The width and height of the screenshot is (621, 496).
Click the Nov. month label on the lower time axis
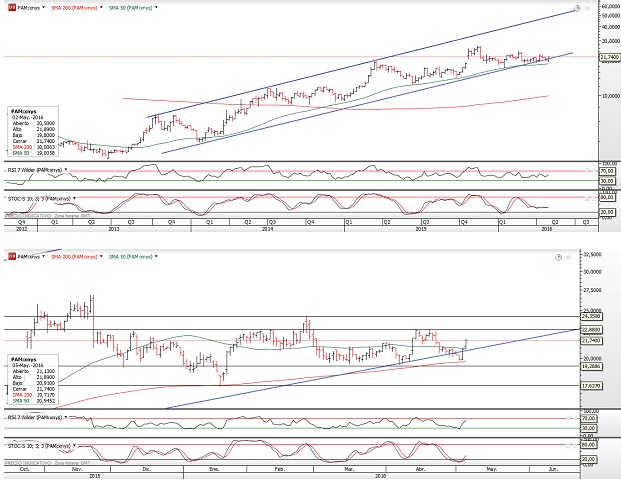tap(77, 469)
